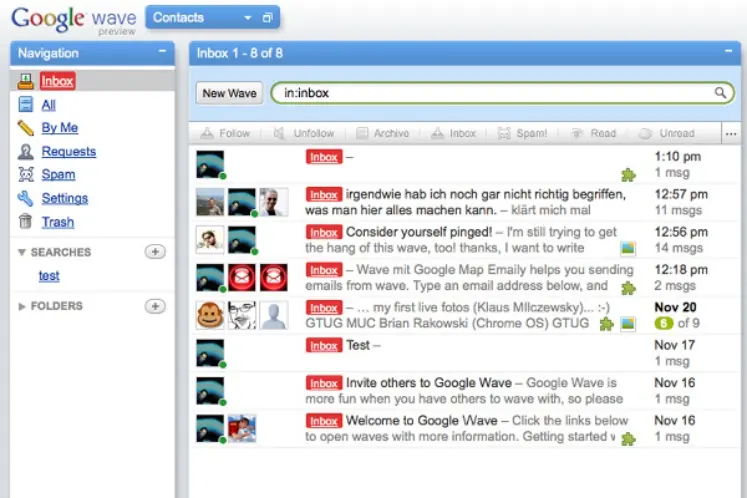Click first red mail robot avatar
Viewport: 747px width, 498px height.
242,277
